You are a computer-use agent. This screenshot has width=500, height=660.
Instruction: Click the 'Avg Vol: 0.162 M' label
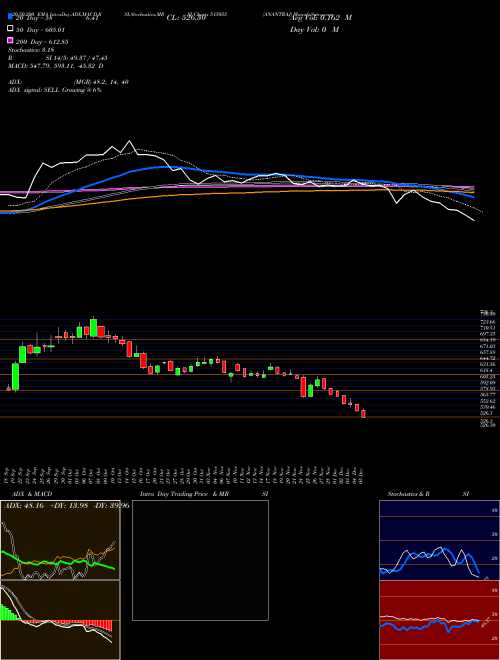(320, 18)
